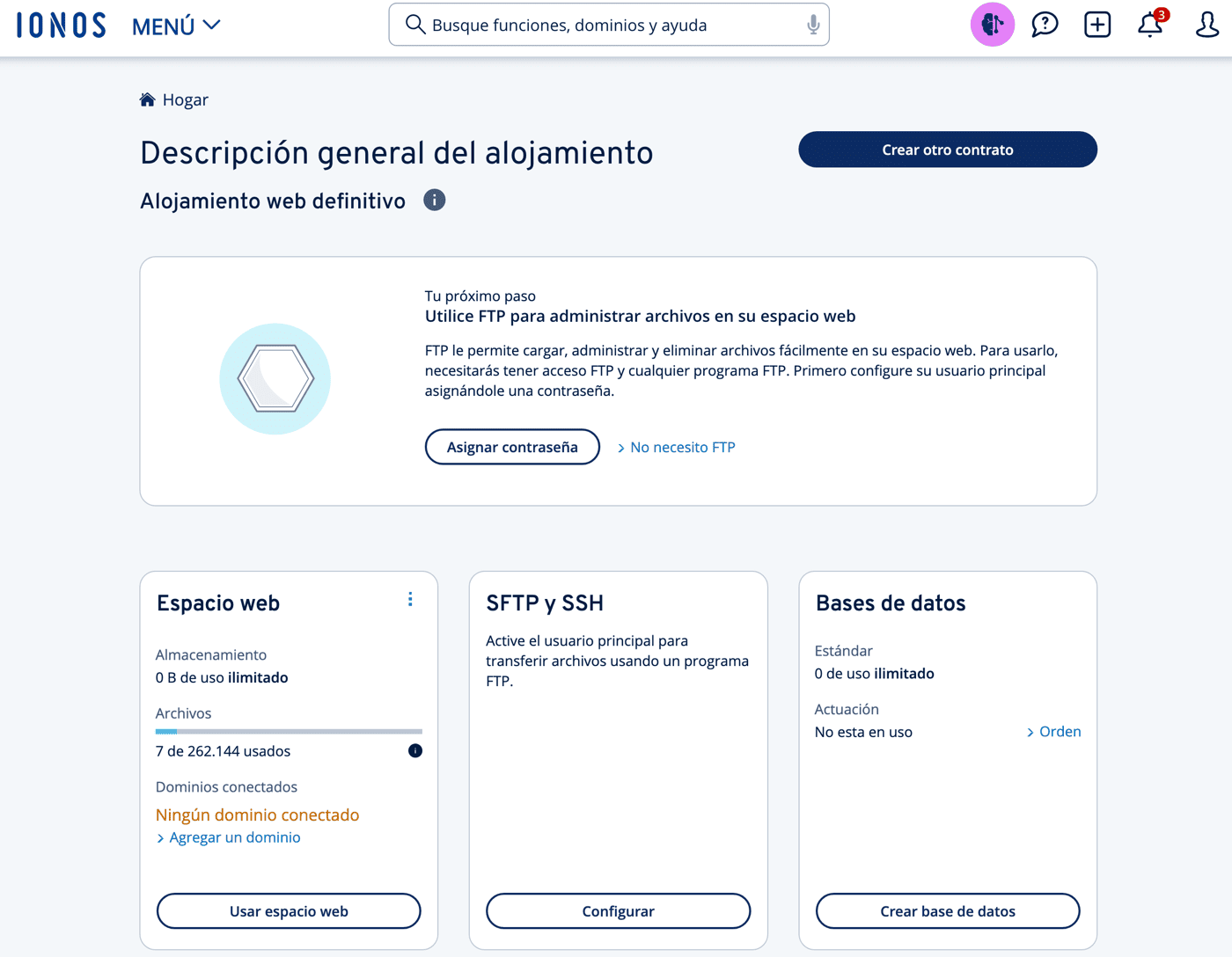The width and height of the screenshot is (1232, 957).
Task: Click Asignar contraseña button
Action: coord(512,447)
